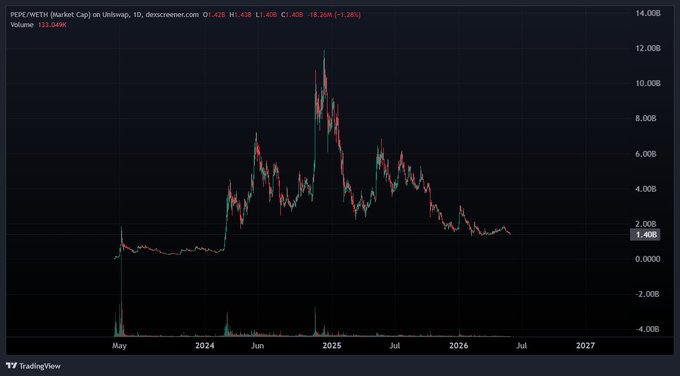Click the 10.00B price axis label
This screenshot has height=376, width=680.
click(x=647, y=83)
